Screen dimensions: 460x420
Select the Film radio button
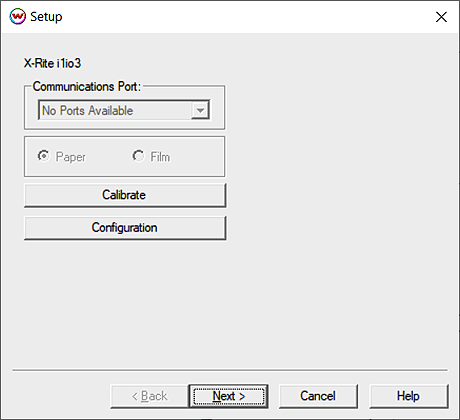(x=138, y=156)
